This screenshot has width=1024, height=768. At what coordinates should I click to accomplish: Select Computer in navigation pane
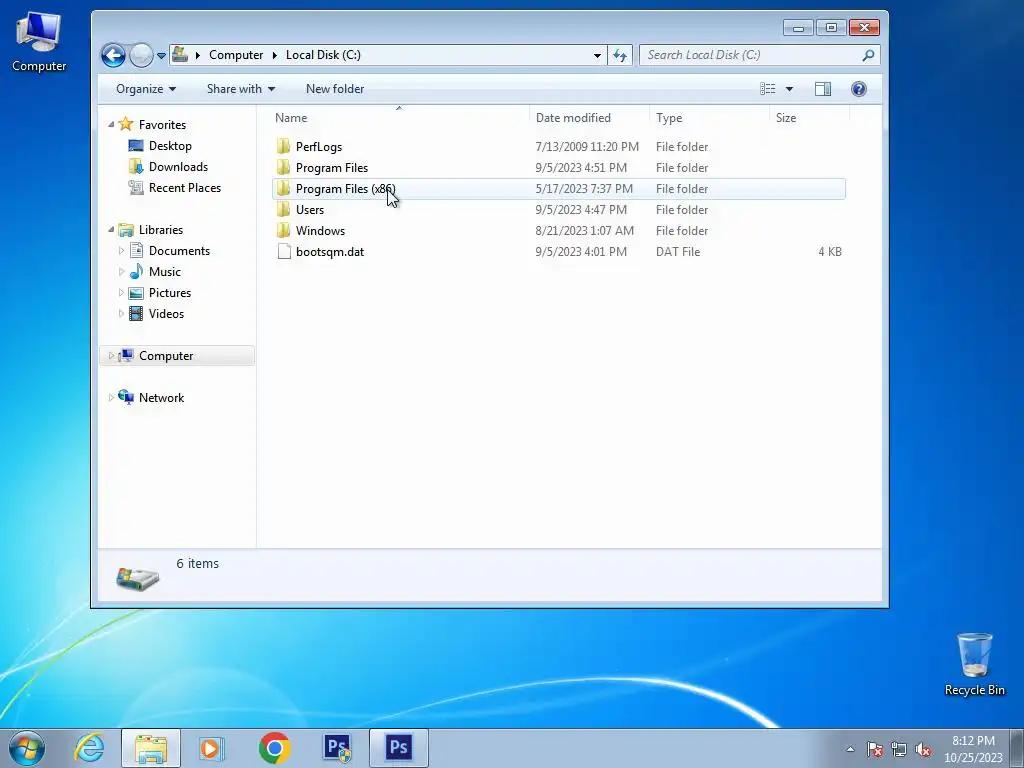[x=166, y=356]
